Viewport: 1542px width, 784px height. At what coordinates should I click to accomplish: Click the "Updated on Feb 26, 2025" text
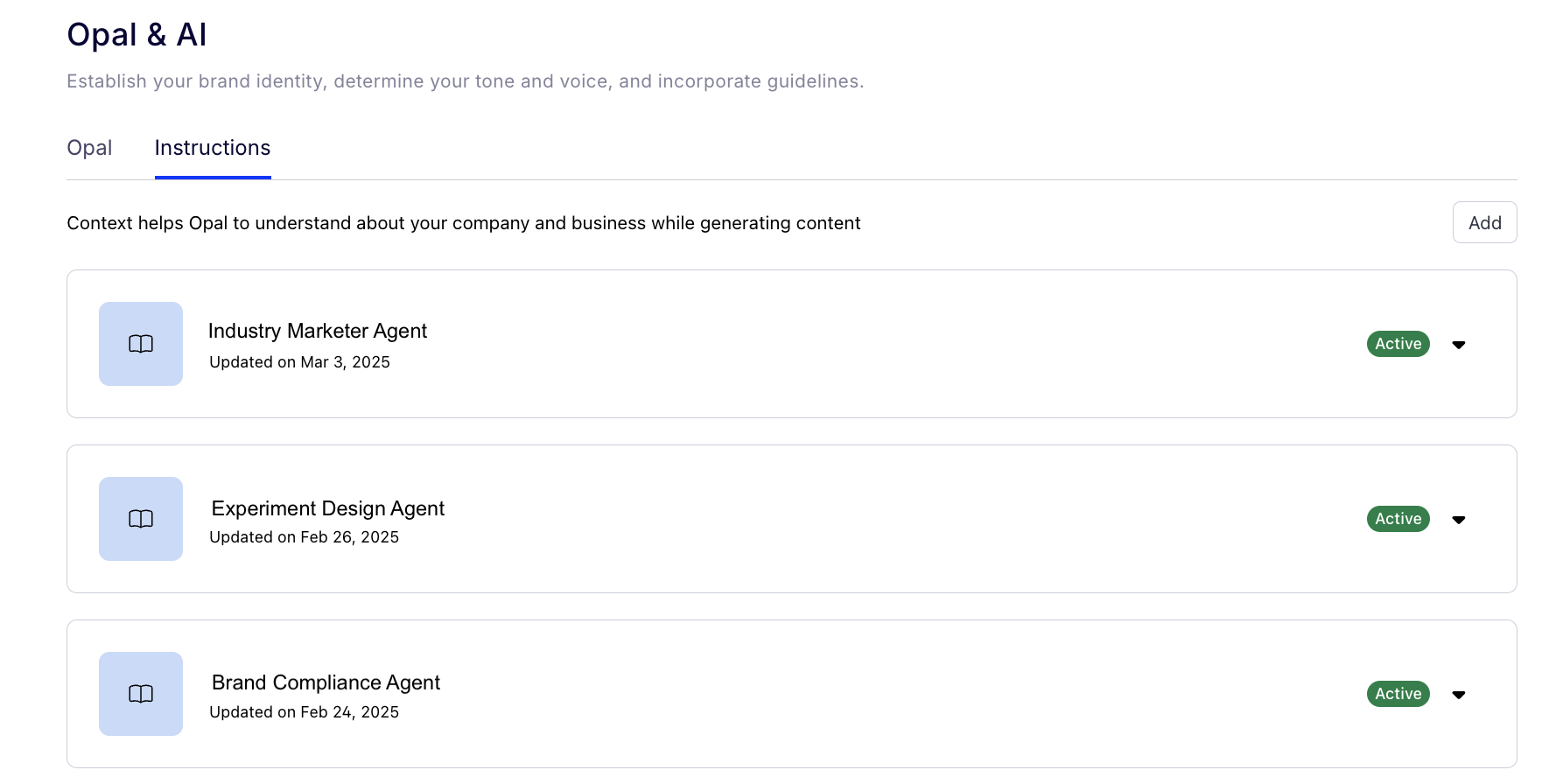(x=304, y=537)
